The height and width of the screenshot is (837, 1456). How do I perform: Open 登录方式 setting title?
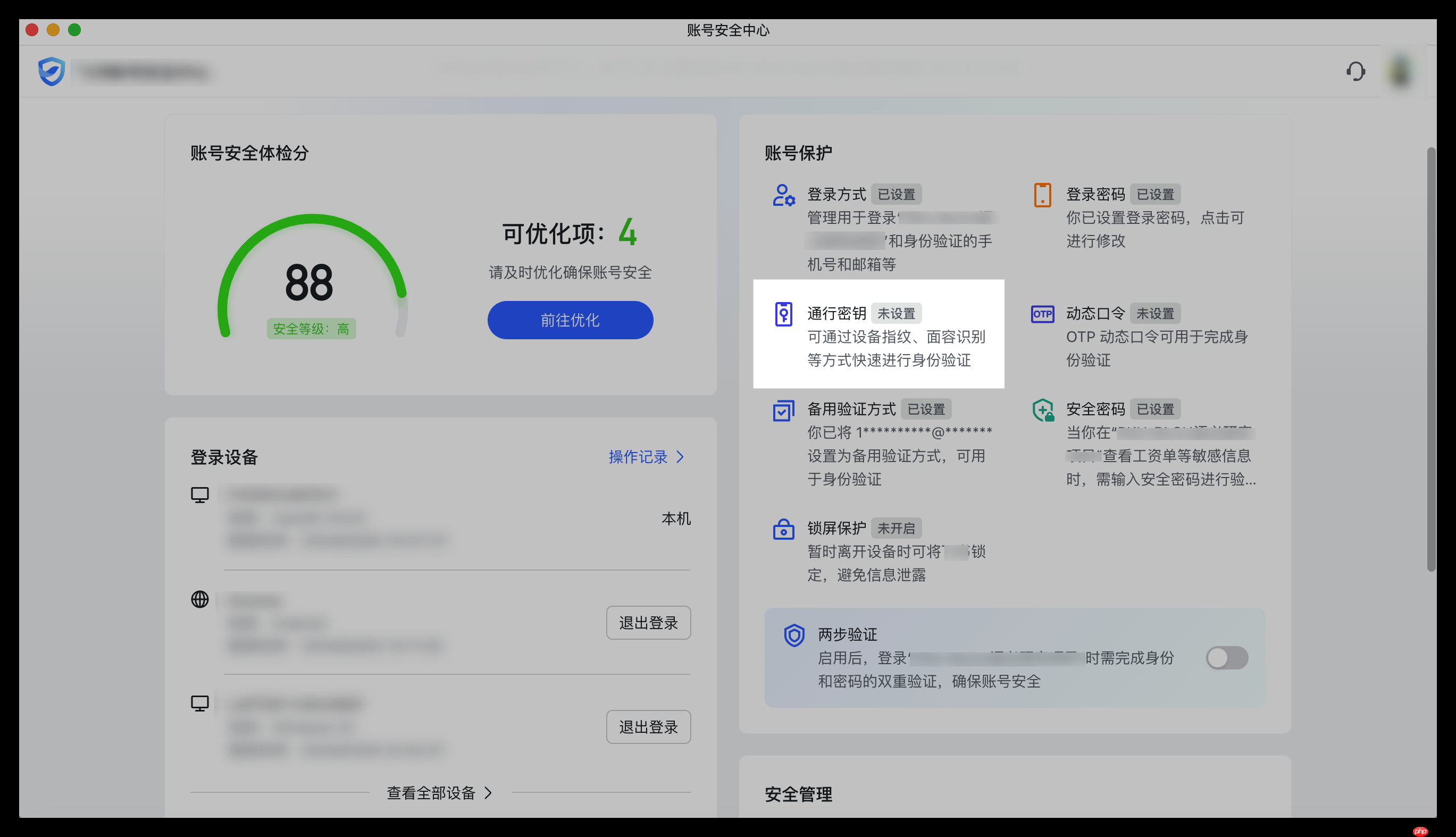[836, 194]
